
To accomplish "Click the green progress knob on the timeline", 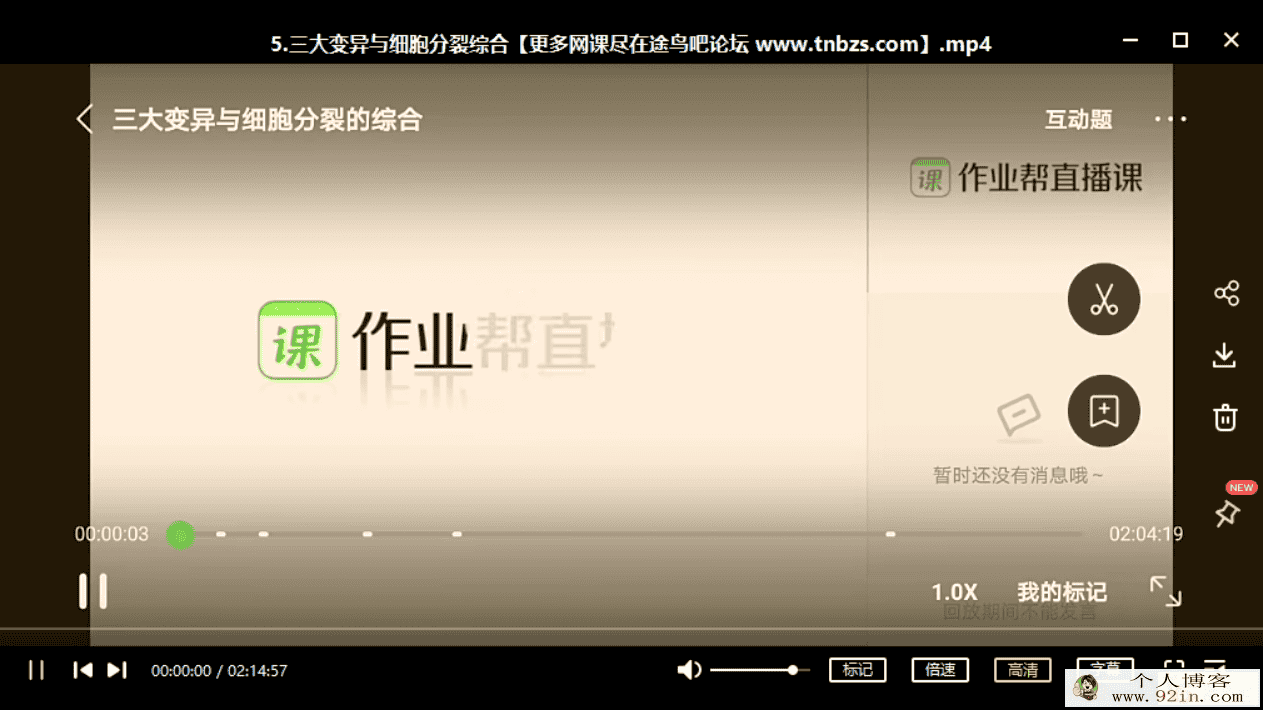I will (x=180, y=535).
